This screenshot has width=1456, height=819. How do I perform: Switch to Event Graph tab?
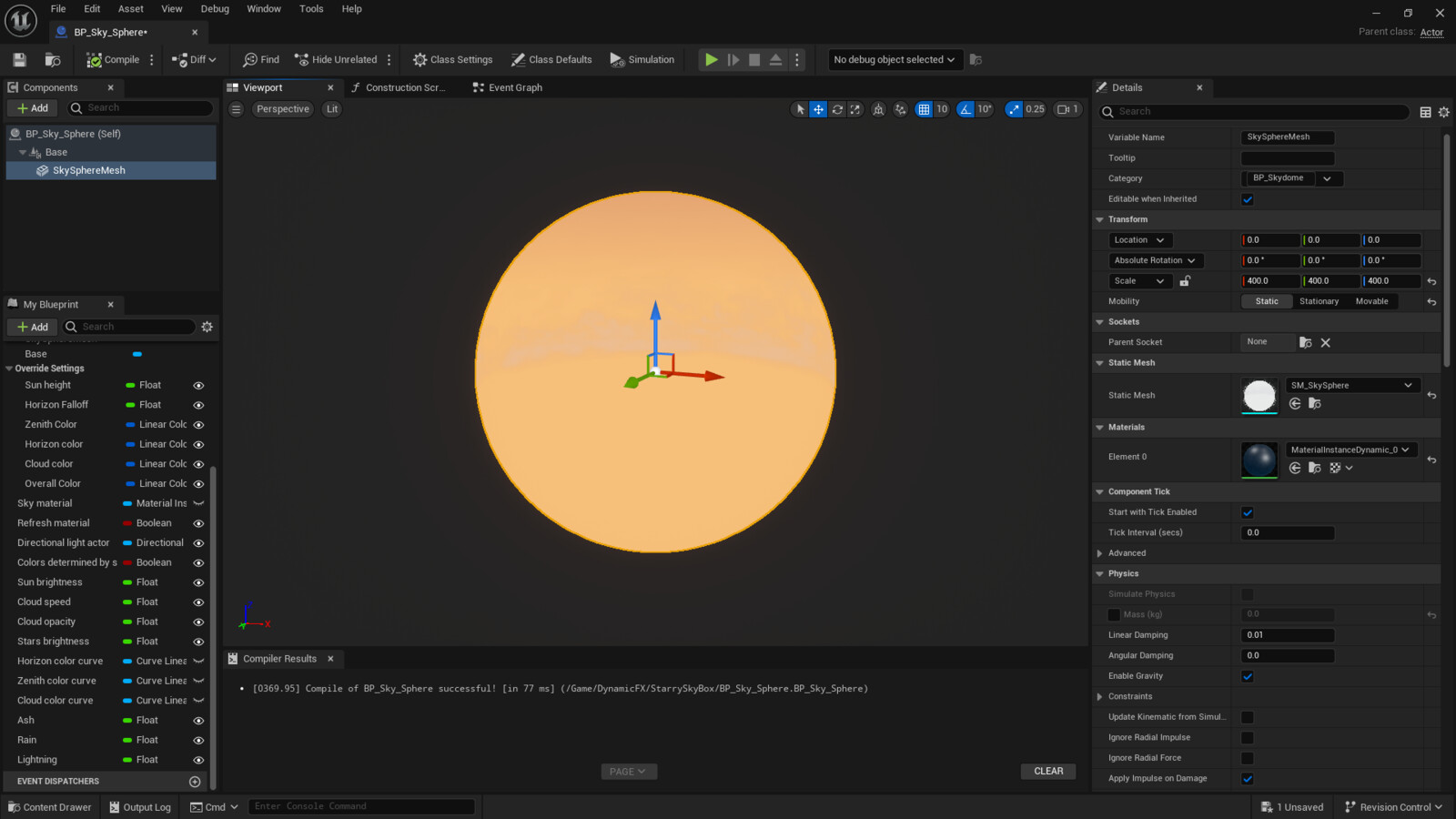click(x=507, y=88)
